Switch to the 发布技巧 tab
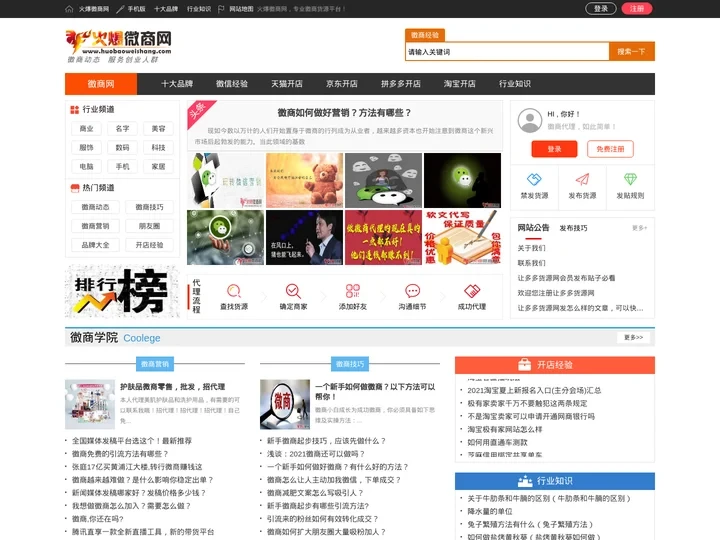Image resolution: width=720 pixels, height=540 pixels. coord(573,228)
